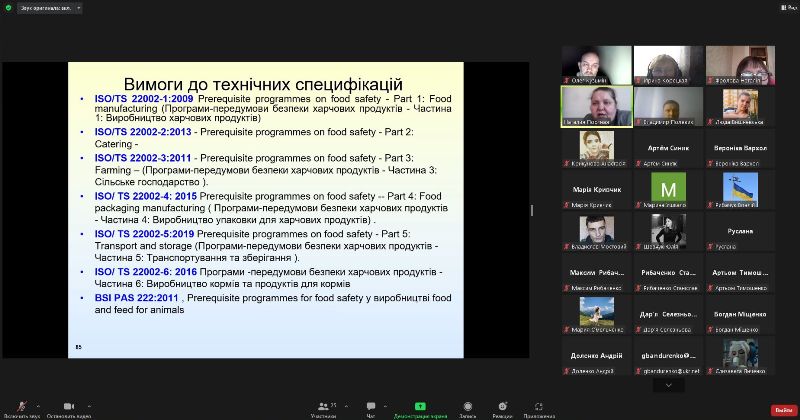Click ISO/ TS 22002-5:2019 on the slide

[144, 234]
